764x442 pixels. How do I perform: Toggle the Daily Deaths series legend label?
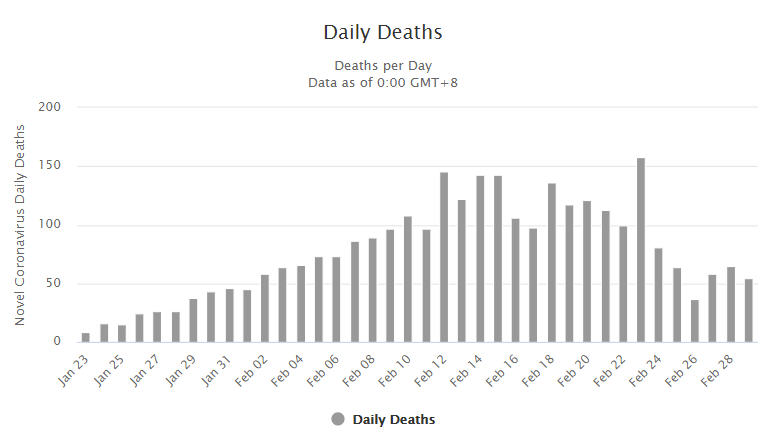pos(393,419)
